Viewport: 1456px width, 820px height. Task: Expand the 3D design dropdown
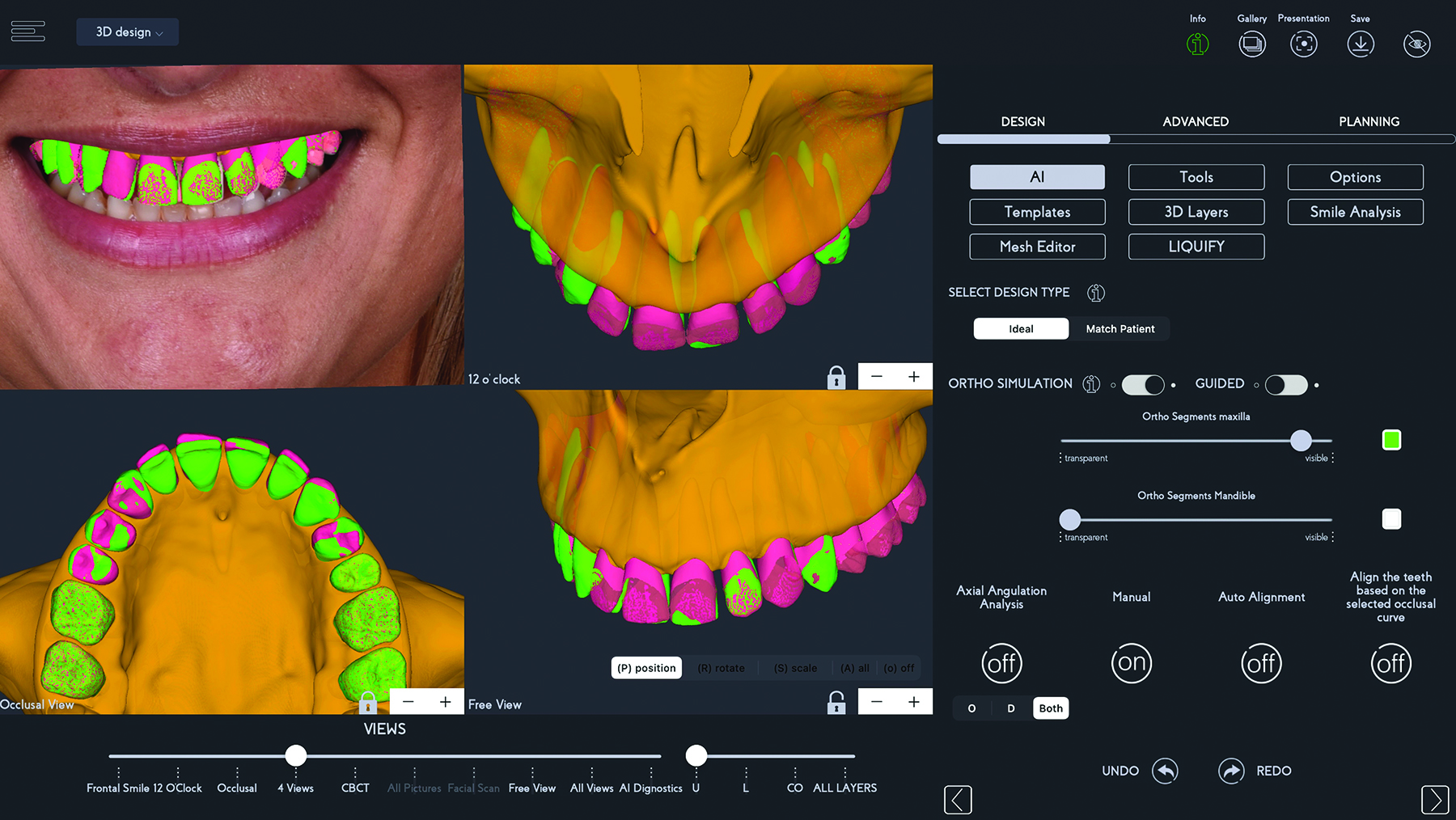128,32
